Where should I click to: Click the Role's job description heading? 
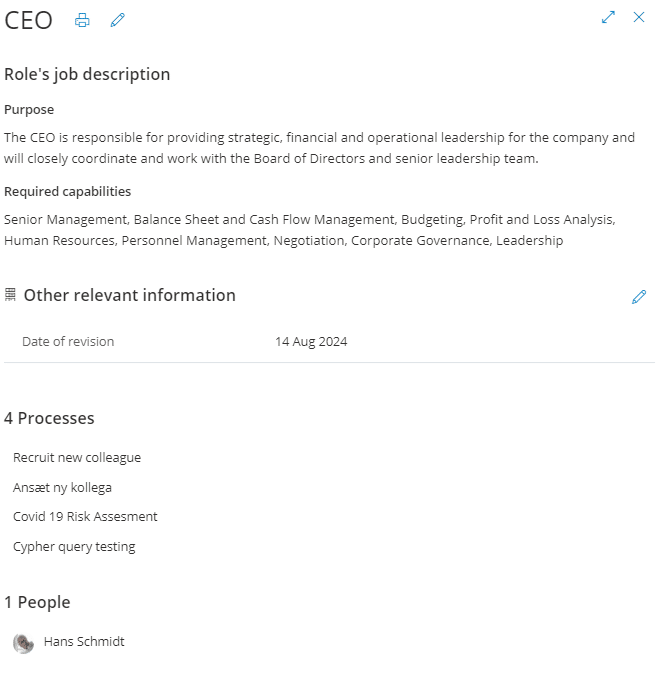coord(87,75)
